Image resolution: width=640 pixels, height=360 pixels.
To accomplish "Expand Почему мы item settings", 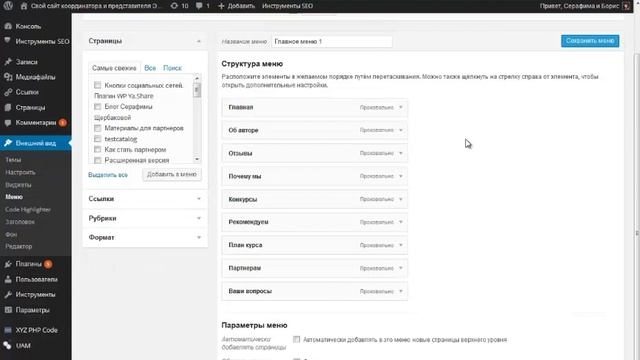I will [401, 176].
